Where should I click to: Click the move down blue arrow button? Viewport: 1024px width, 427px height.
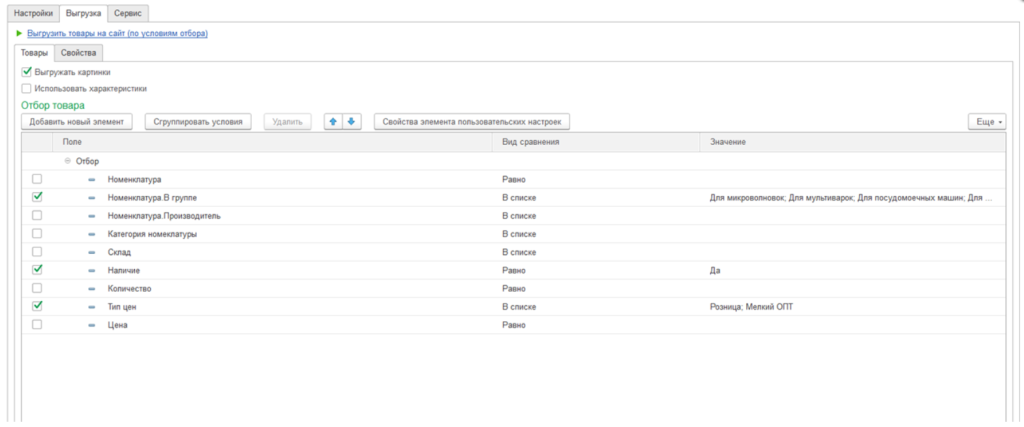351,122
